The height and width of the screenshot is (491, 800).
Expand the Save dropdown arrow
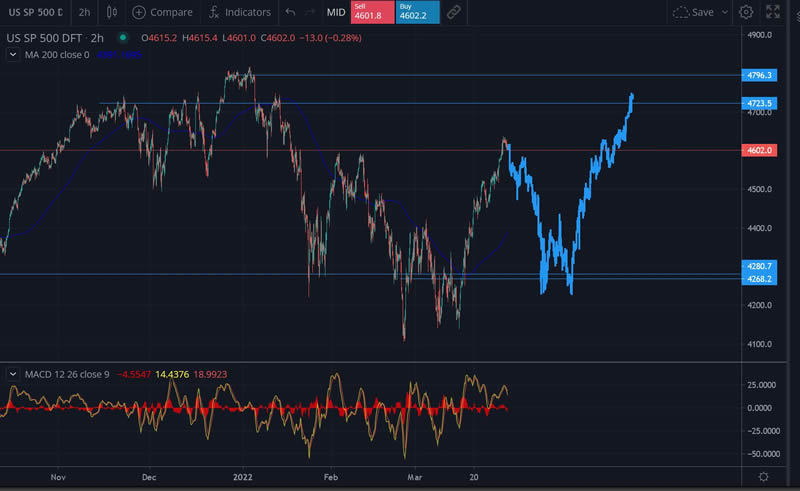pos(724,12)
